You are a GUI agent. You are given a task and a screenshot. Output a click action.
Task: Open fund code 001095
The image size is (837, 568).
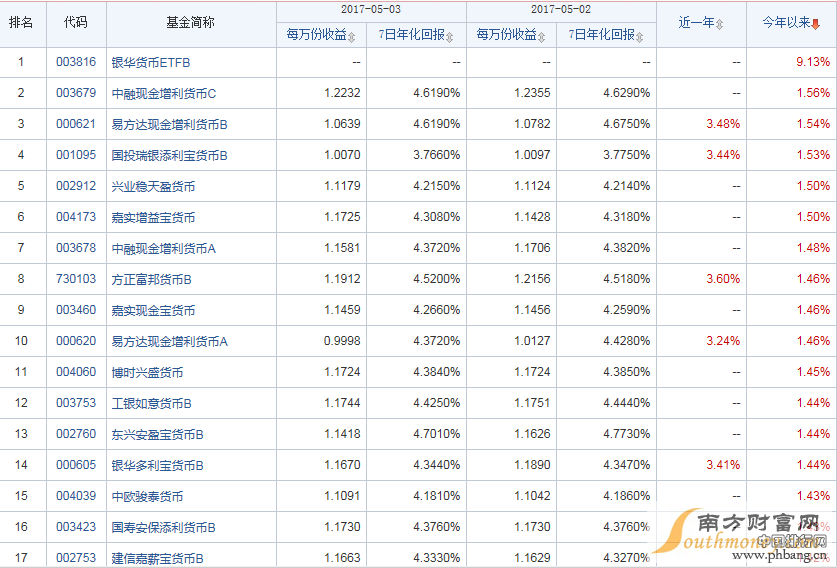tap(76, 155)
